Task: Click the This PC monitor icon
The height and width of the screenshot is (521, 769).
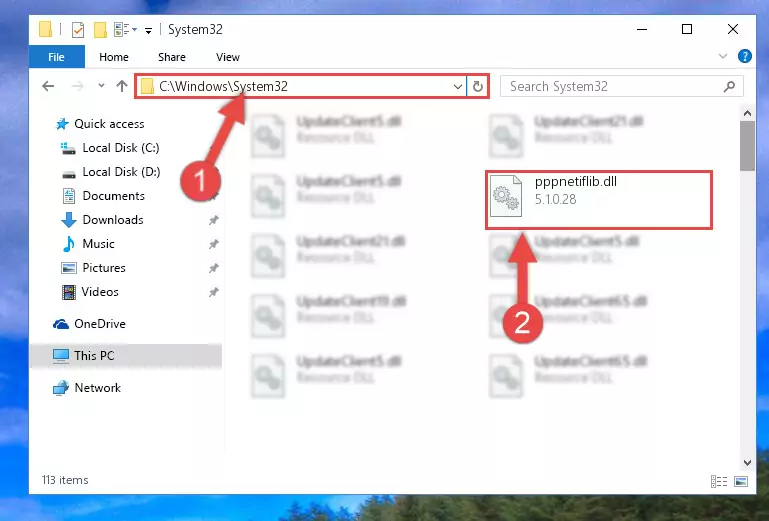Action: [61, 356]
